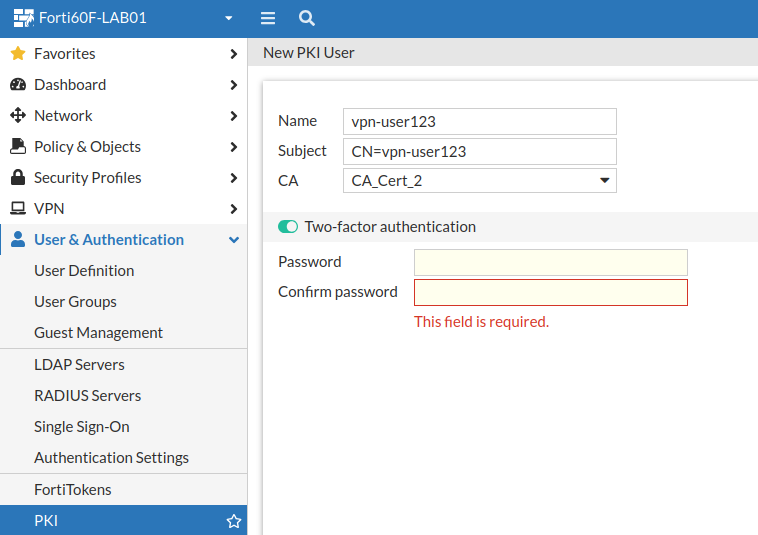Click the Network arrows icon
Image resolution: width=758 pixels, height=535 pixels.
click(x=17, y=116)
